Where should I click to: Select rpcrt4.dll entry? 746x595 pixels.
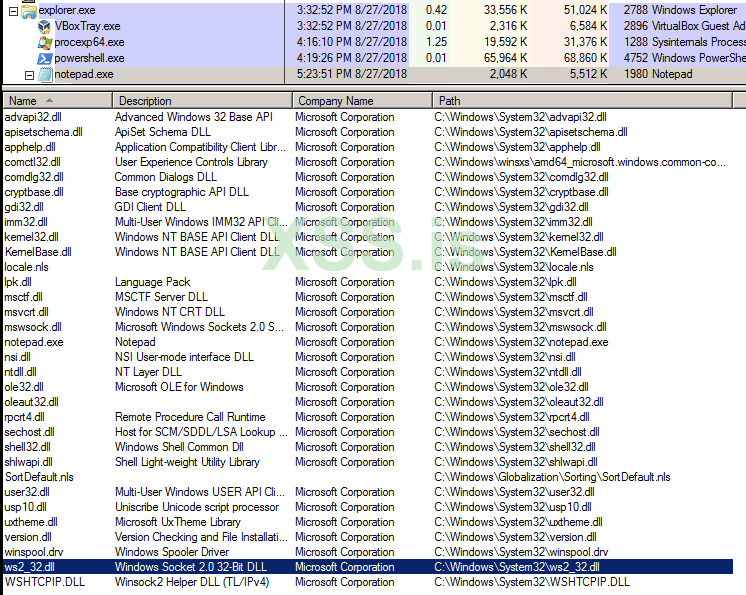pos(368,417)
